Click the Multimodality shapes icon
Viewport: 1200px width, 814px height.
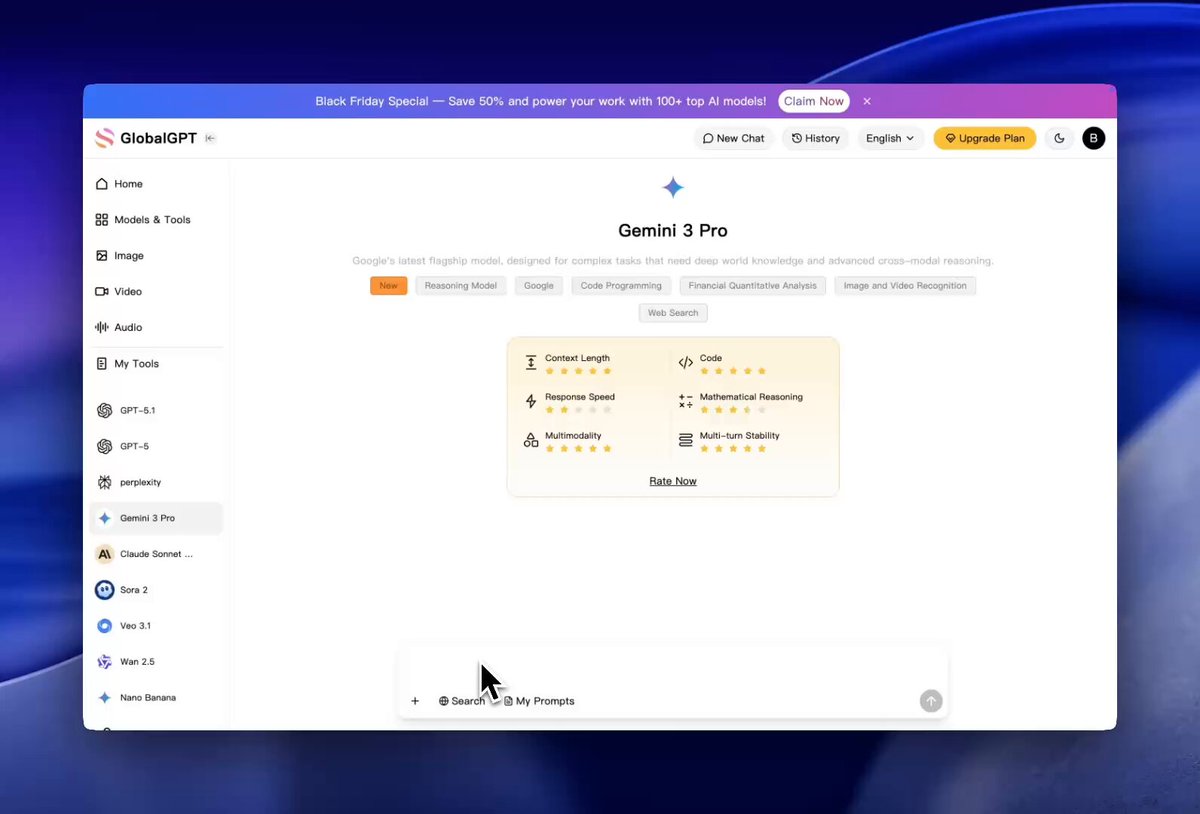[531, 441]
